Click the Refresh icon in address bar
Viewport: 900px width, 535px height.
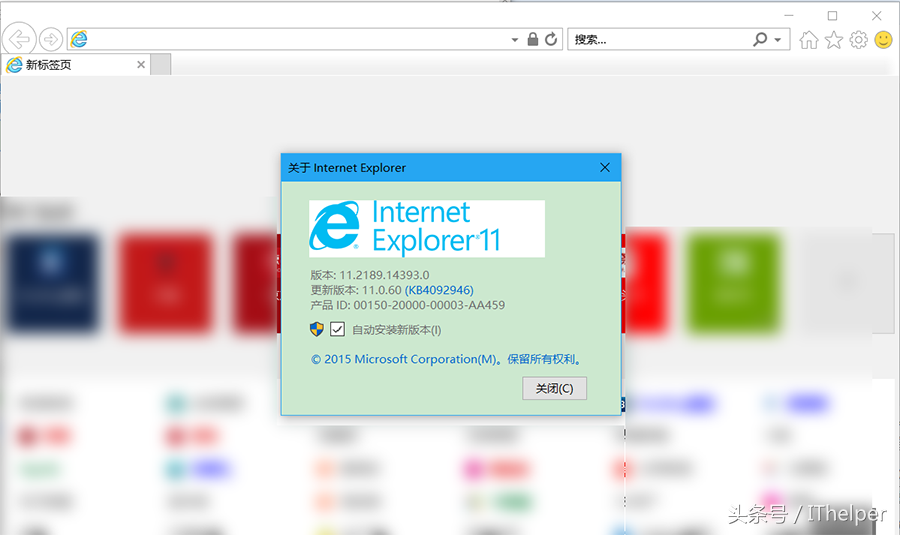pos(551,39)
